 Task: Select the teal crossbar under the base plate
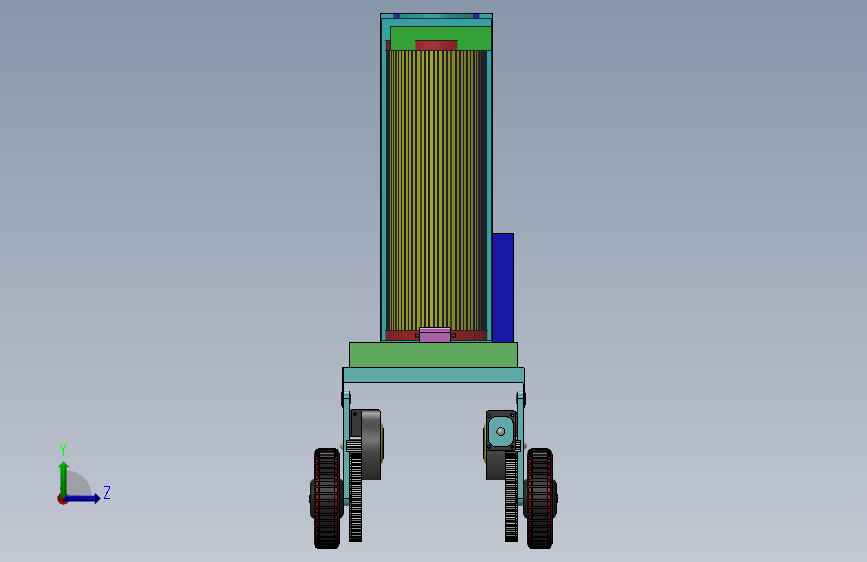(434, 375)
